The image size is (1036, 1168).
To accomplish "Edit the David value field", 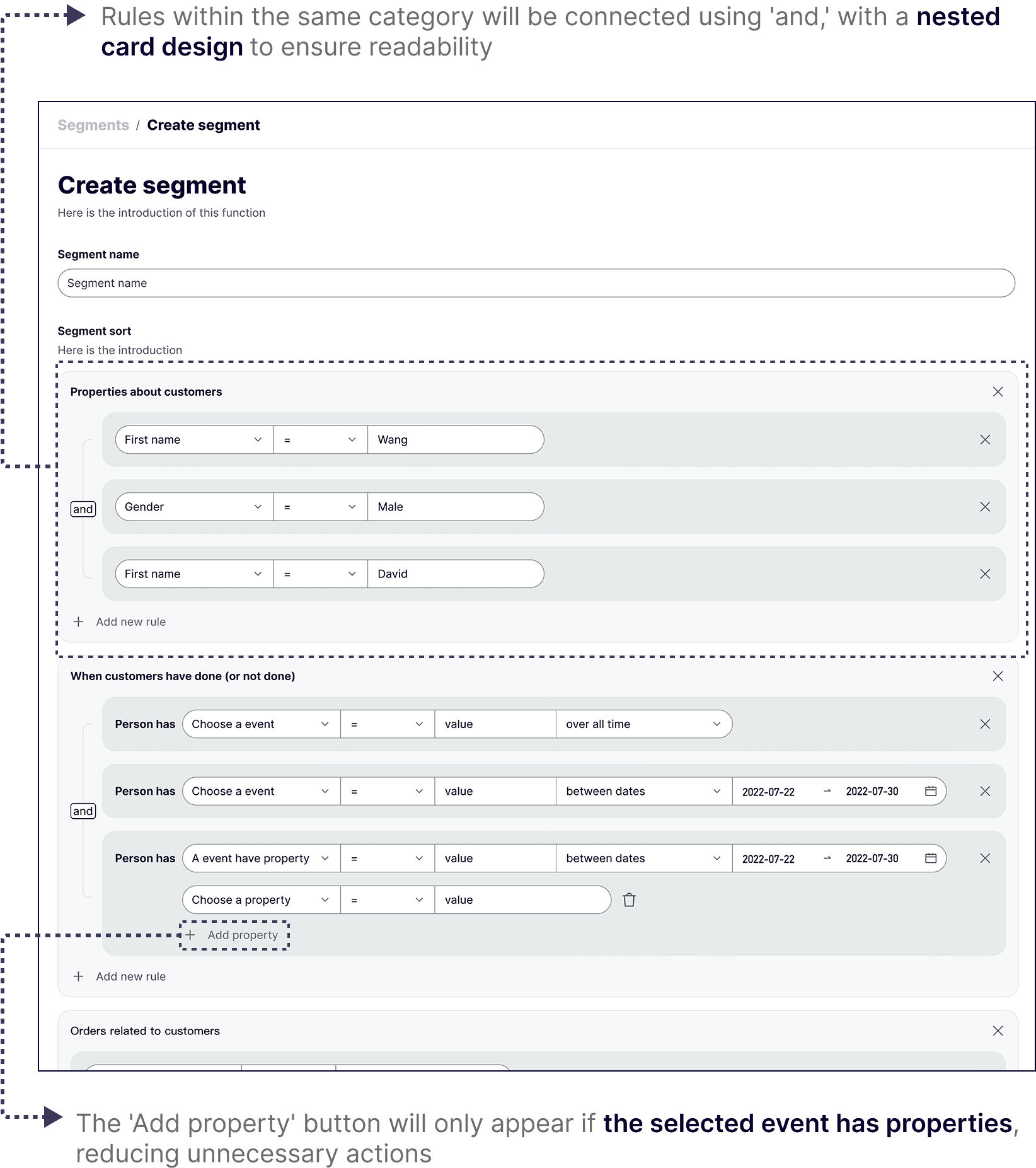I will tap(456, 574).
